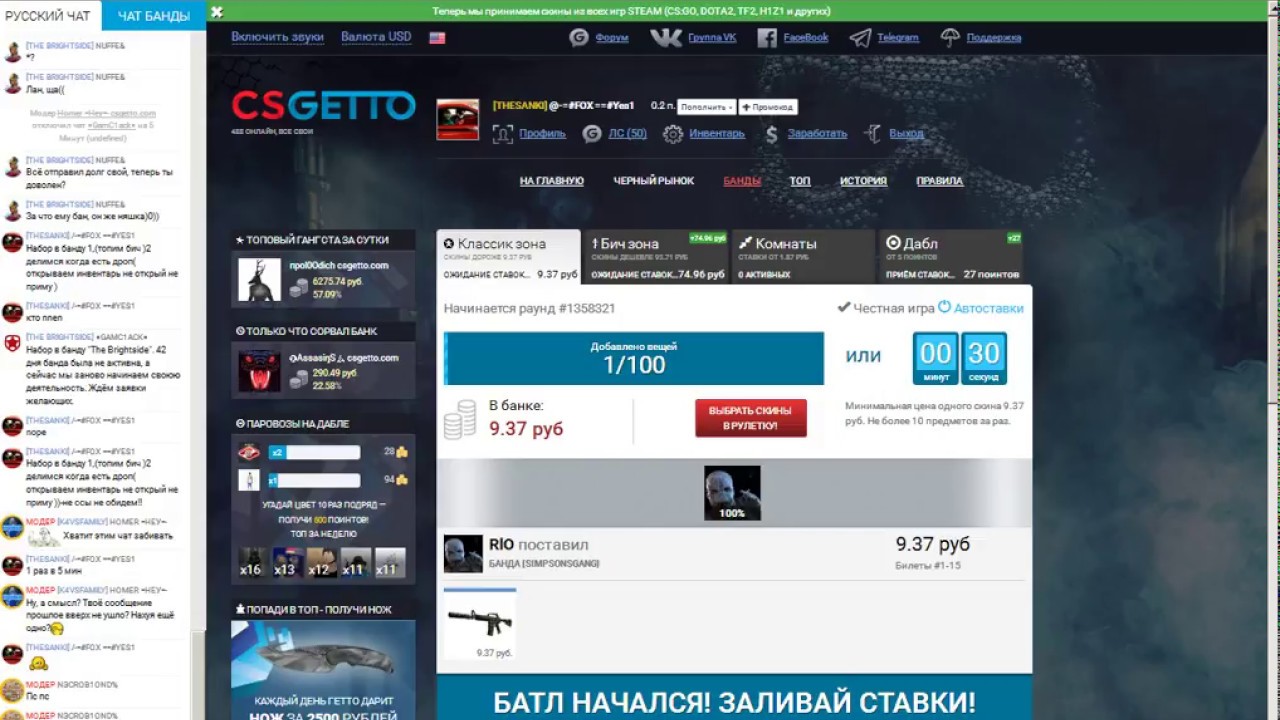This screenshot has width=1280, height=720.
Task: Open ИСТОРИЯ menu item
Action: [864, 181]
